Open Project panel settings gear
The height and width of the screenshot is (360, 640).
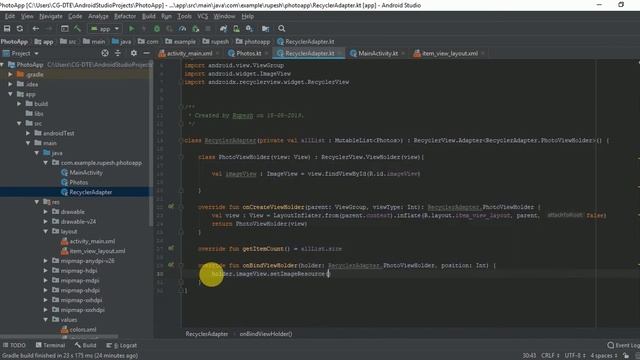[x=133, y=53]
